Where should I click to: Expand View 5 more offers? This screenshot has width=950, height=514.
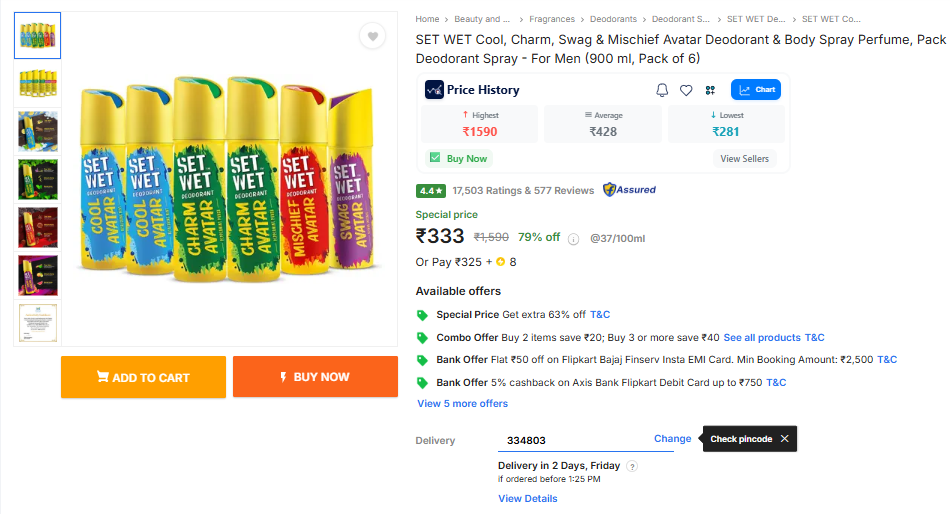tap(462, 404)
